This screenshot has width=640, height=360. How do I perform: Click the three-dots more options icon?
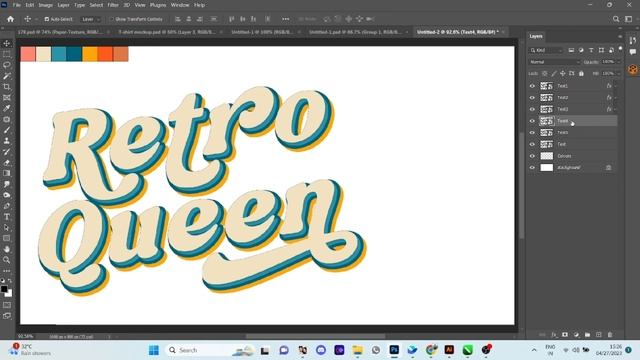(286, 19)
